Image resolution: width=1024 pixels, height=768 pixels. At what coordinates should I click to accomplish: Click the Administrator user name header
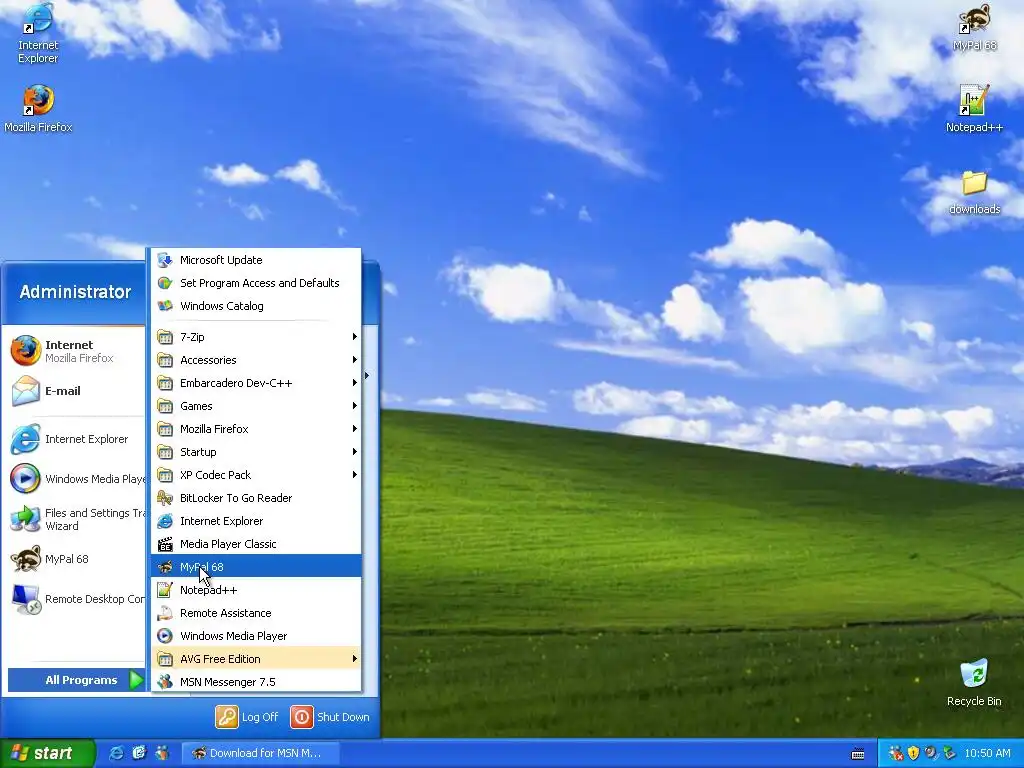pyautogui.click(x=75, y=292)
